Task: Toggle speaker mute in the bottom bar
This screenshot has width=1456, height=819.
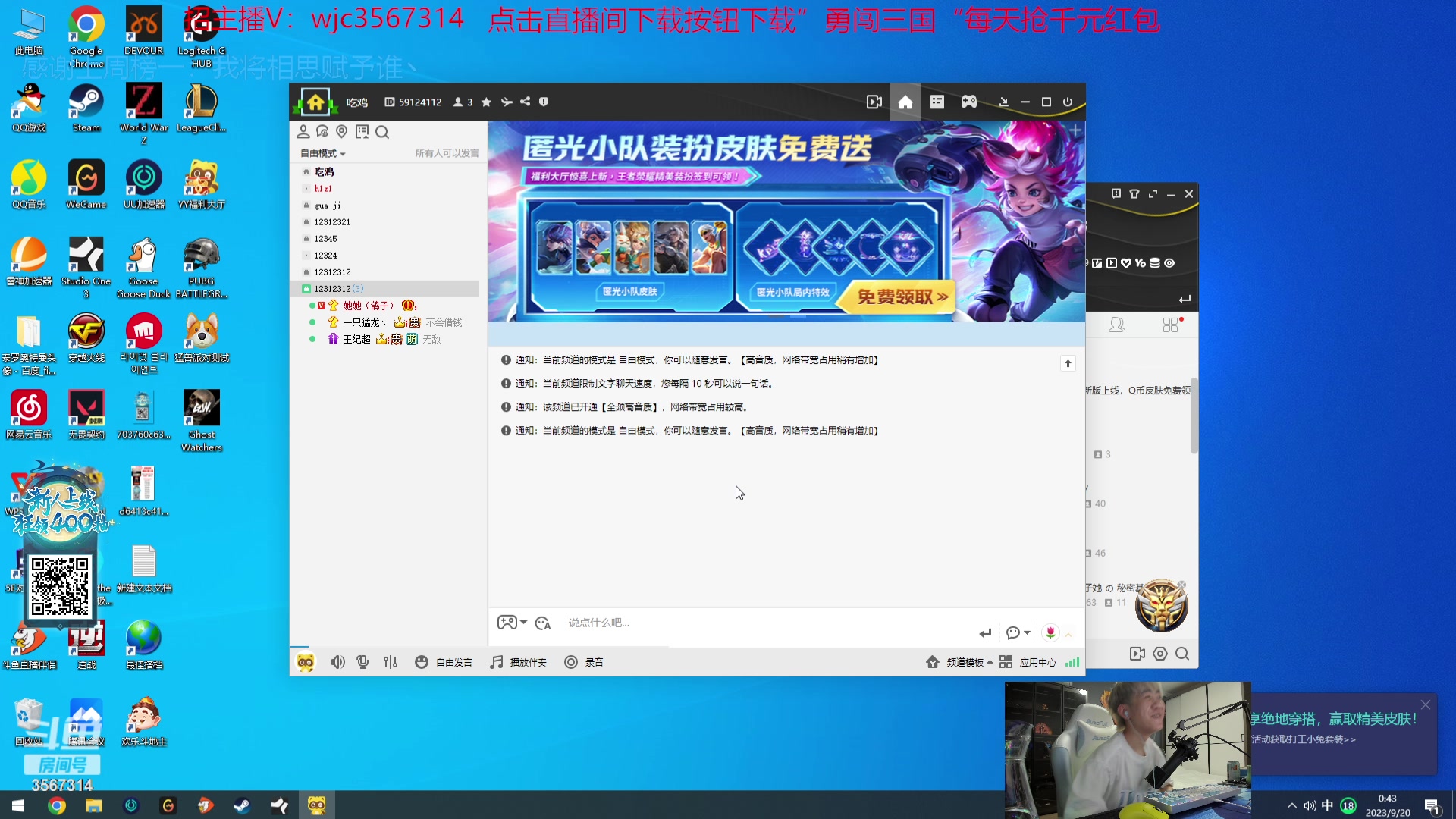Action: tap(337, 662)
